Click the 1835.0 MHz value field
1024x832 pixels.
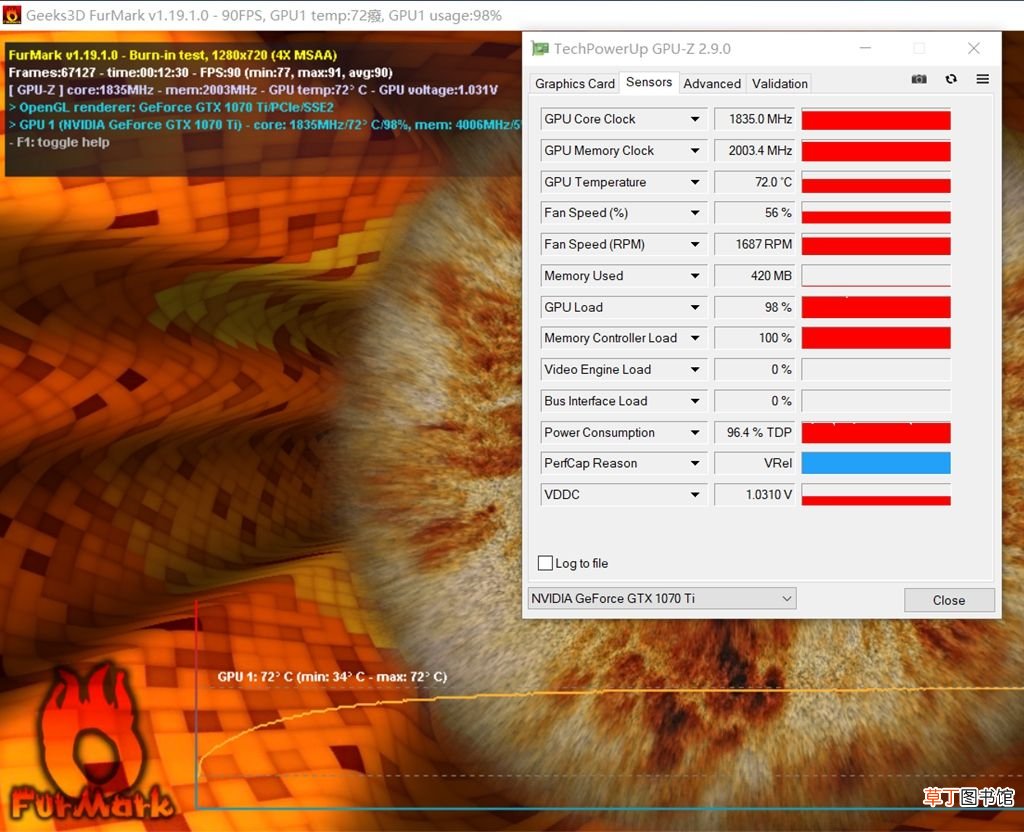click(754, 119)
